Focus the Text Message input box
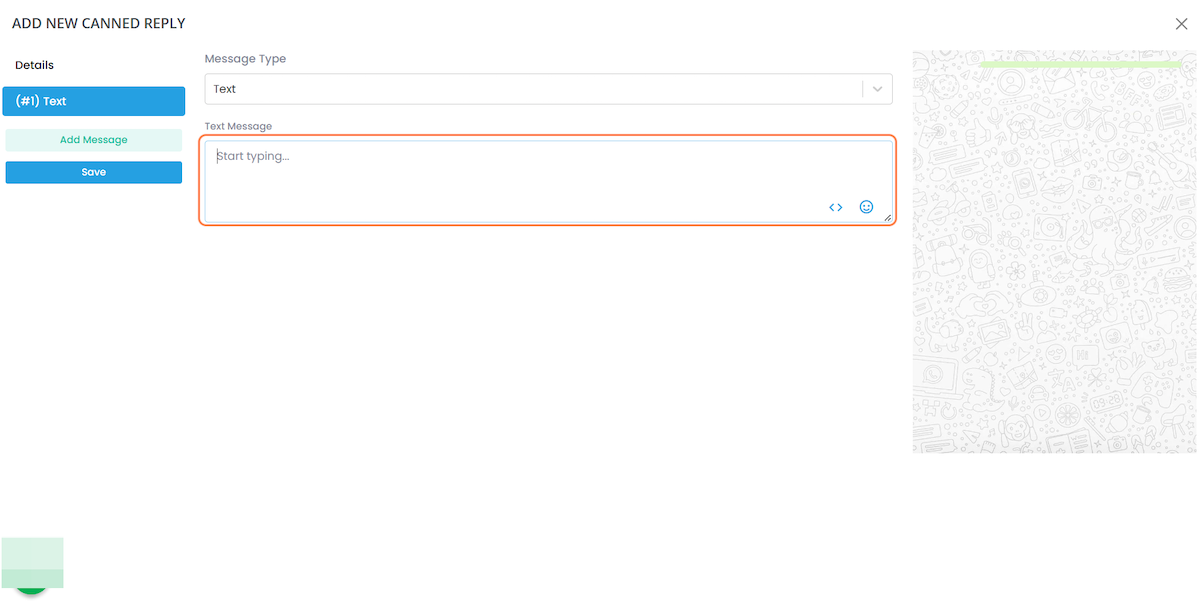The width and height of the screenshot is (1200, 601). coord(548,181)
